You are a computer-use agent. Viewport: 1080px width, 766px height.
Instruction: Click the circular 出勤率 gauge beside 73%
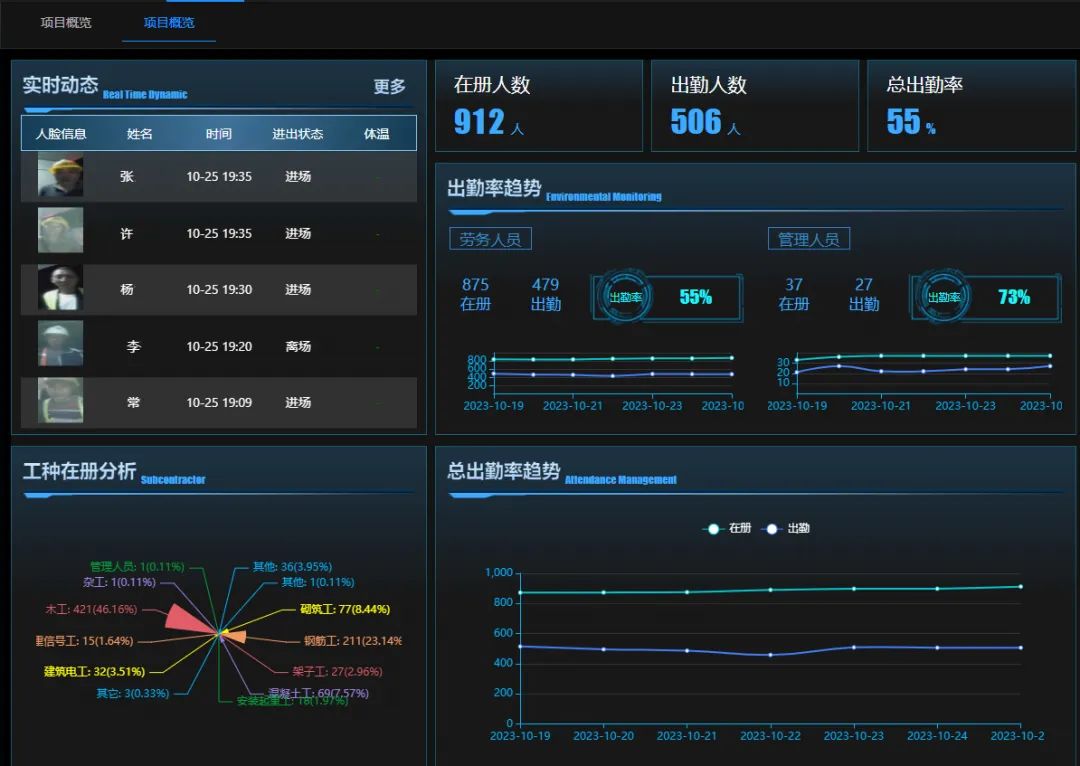(944, 297)
